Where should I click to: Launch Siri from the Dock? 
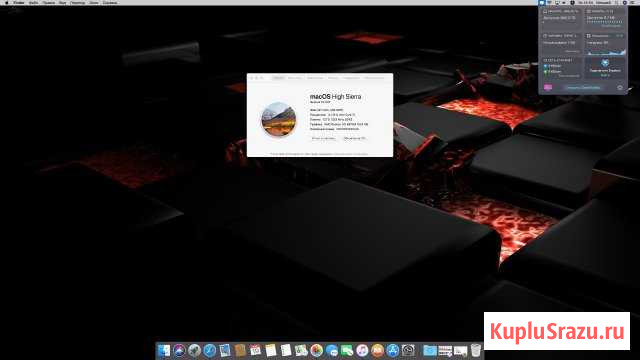click(x=179, y=351)
